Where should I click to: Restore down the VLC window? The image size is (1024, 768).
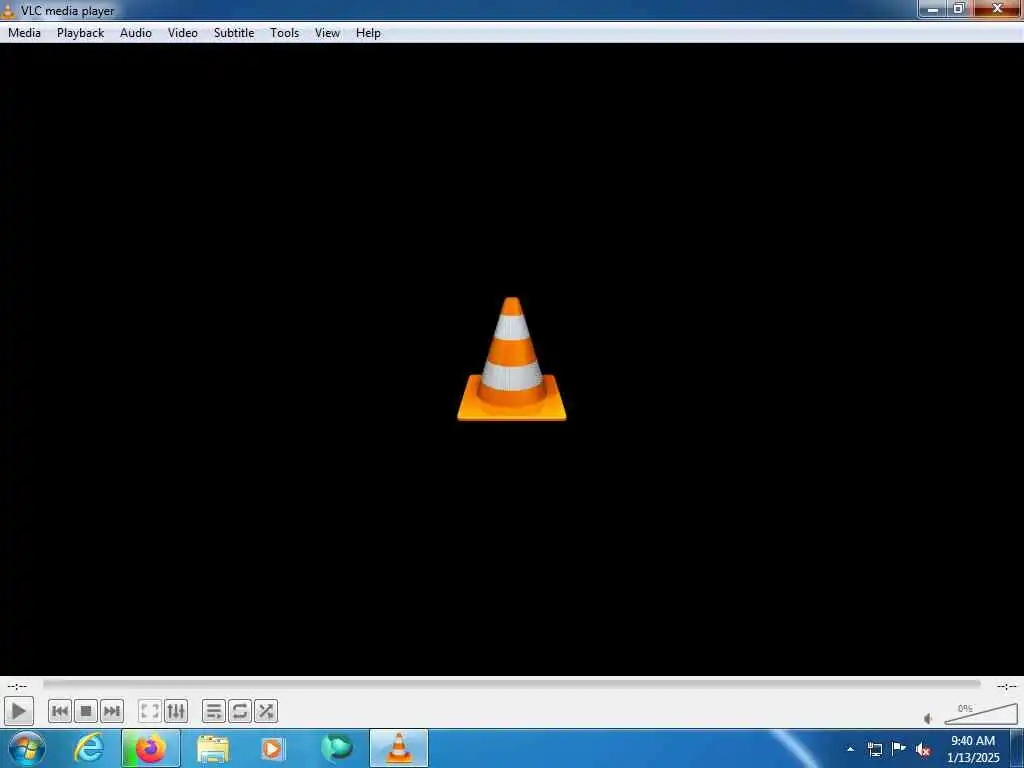click(959, 9)
